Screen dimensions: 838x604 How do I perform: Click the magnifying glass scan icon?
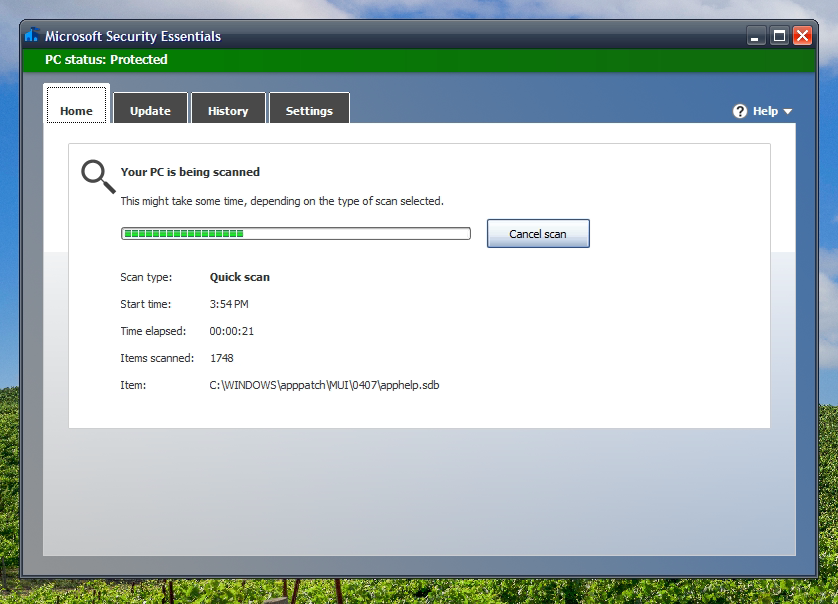97,175
